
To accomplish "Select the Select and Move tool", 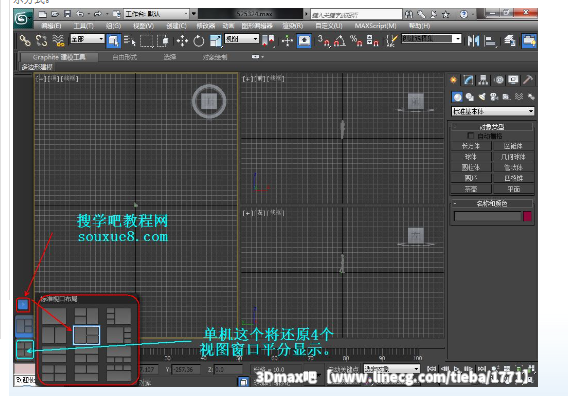I will click(x=182, y=41).
